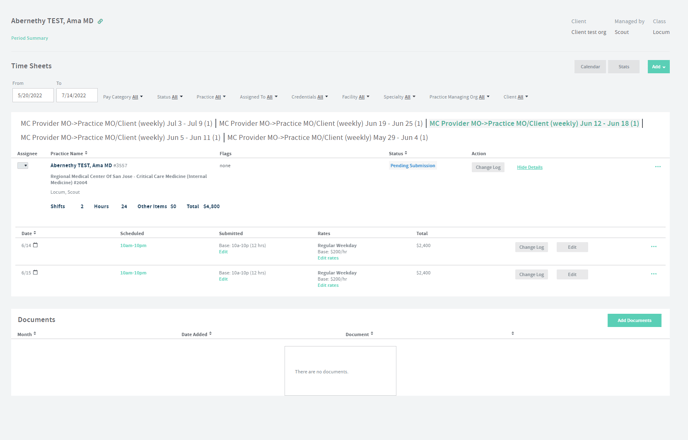Select the Jul 3 - Jul 9 weekly timesheet tab

[116, 123]
